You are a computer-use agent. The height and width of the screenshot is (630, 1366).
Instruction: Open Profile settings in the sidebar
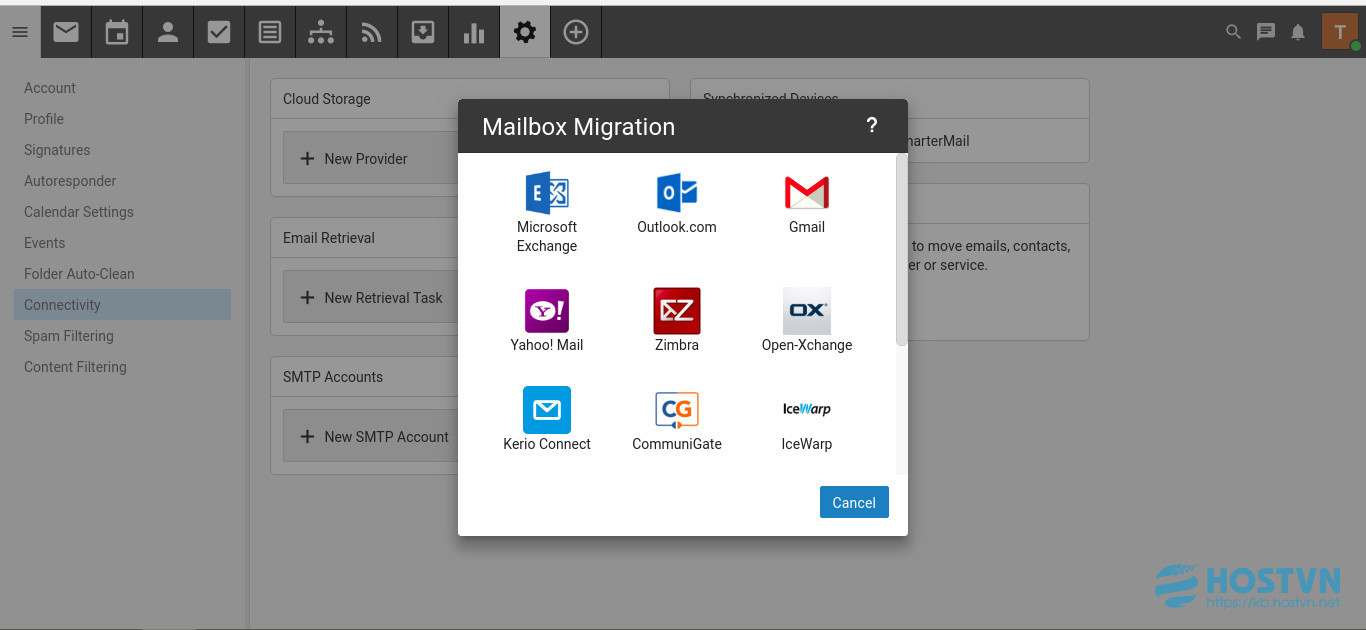click(x=44, y=119)
